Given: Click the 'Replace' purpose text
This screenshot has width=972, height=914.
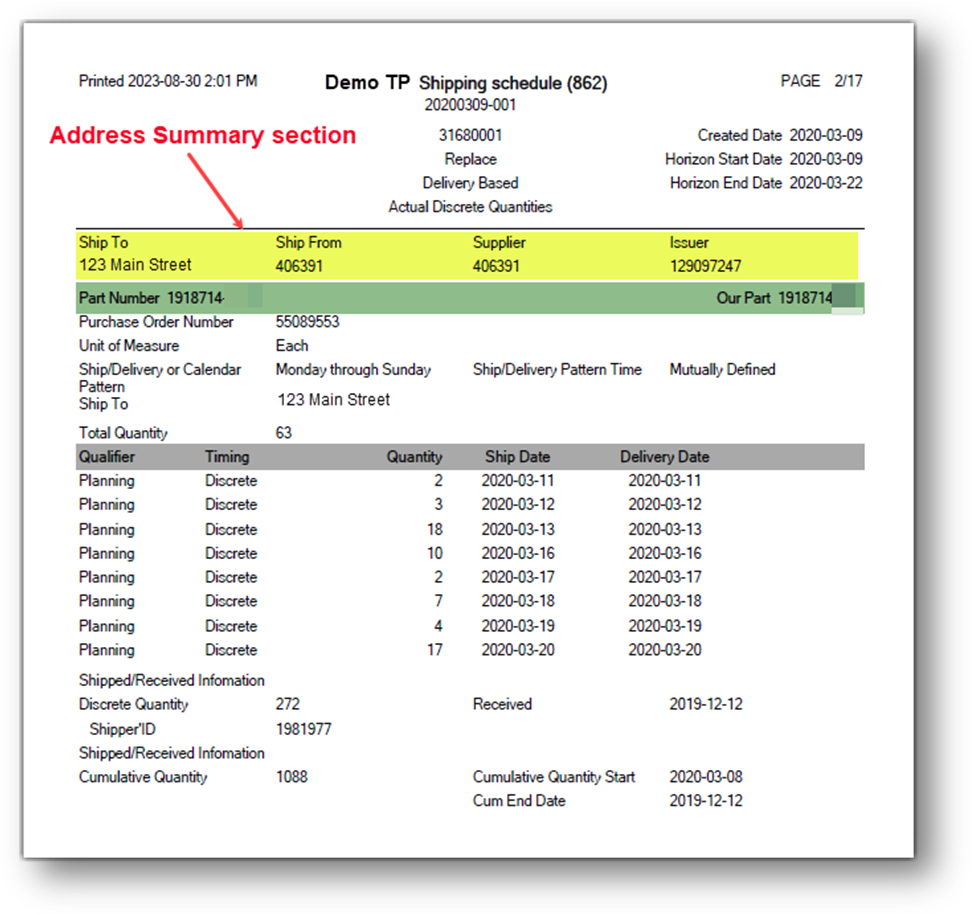Looking at the screenshot, I should (471, 159).
